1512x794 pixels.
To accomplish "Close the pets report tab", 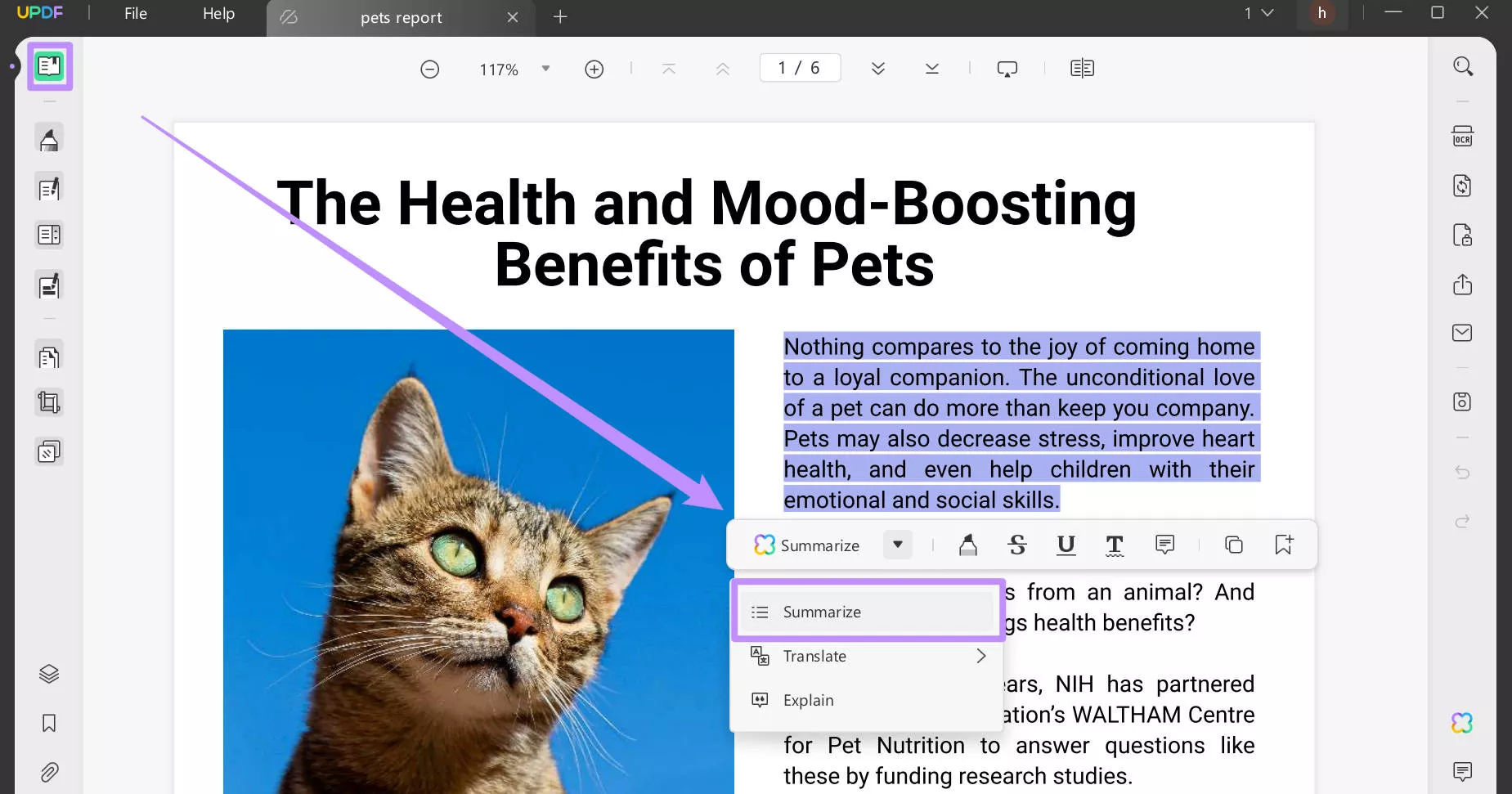I will 513,17.
